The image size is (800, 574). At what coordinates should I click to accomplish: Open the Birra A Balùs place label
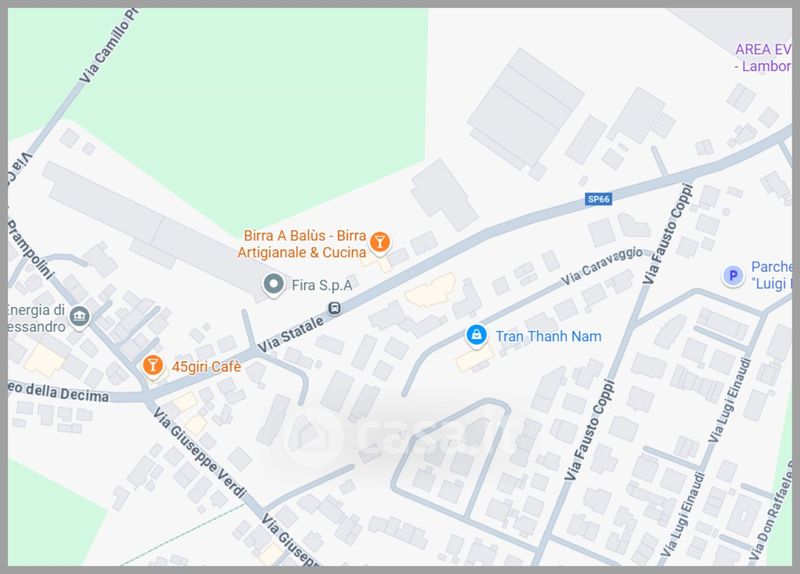302,244
